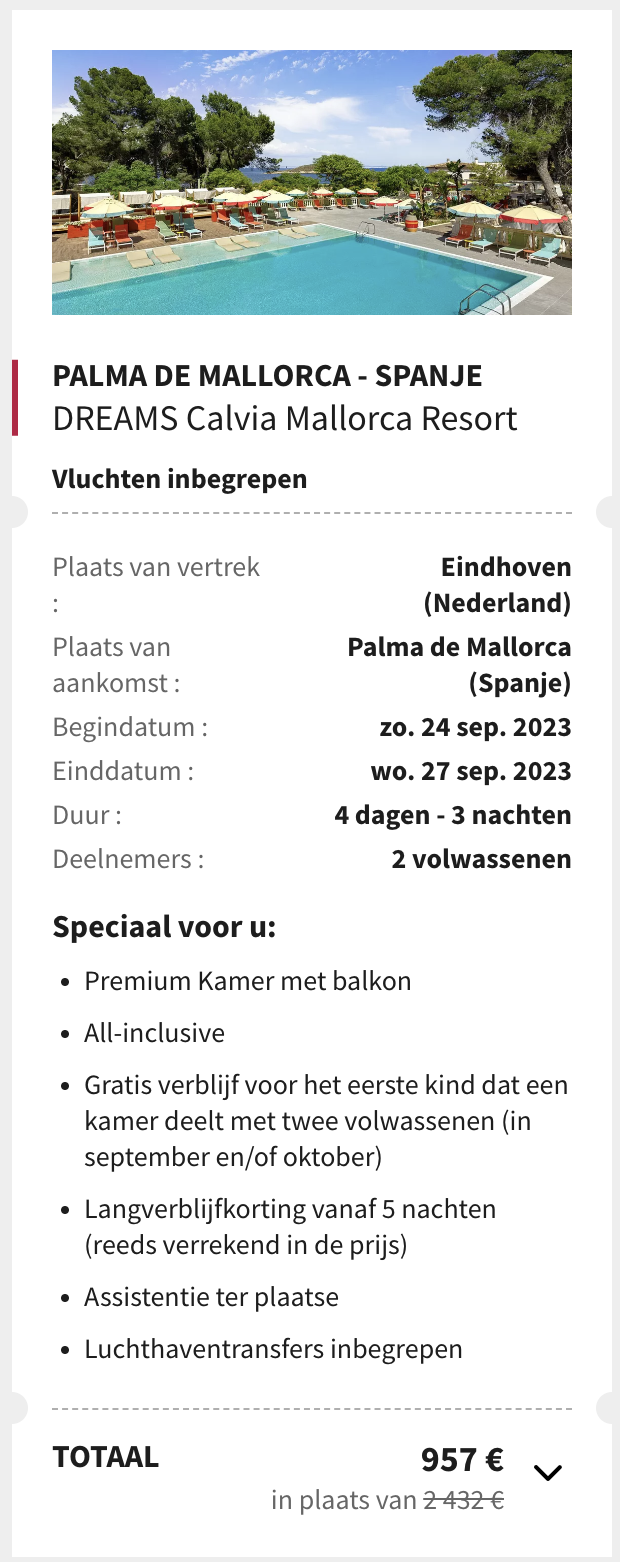Click the crossed-out 2 432 € price

[463, 1501]
